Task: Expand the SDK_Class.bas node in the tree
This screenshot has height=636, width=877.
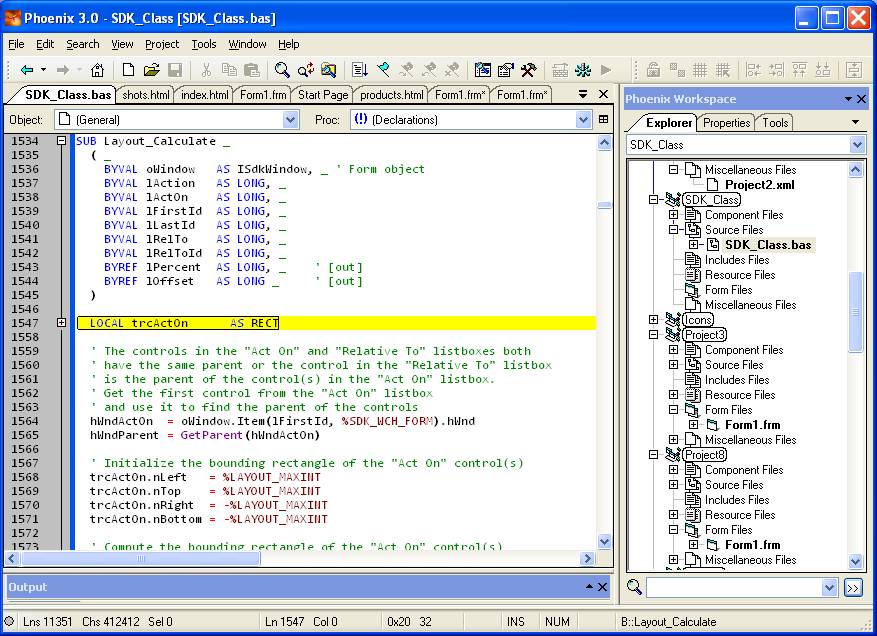Action: pos(694,244)
